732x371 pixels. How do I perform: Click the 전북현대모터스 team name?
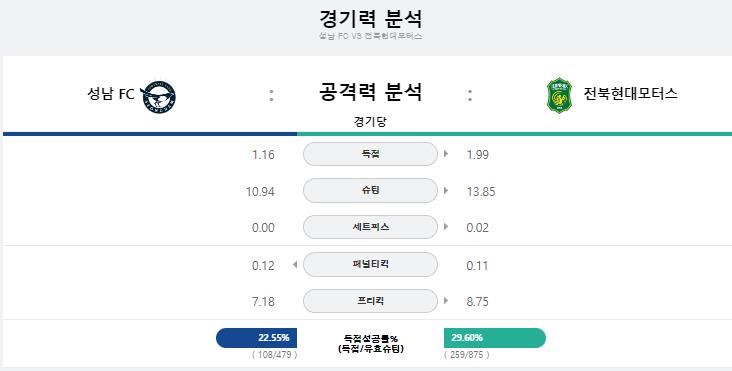click(630, 93)
